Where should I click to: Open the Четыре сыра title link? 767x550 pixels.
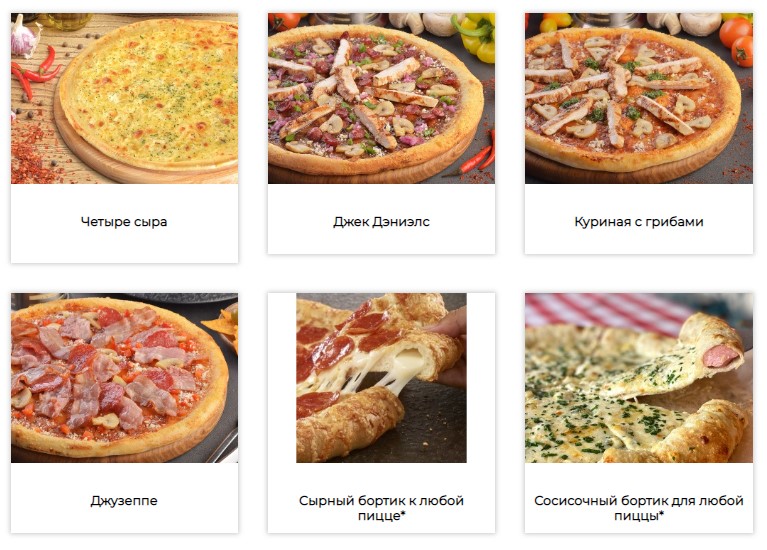tap(124, 222)
